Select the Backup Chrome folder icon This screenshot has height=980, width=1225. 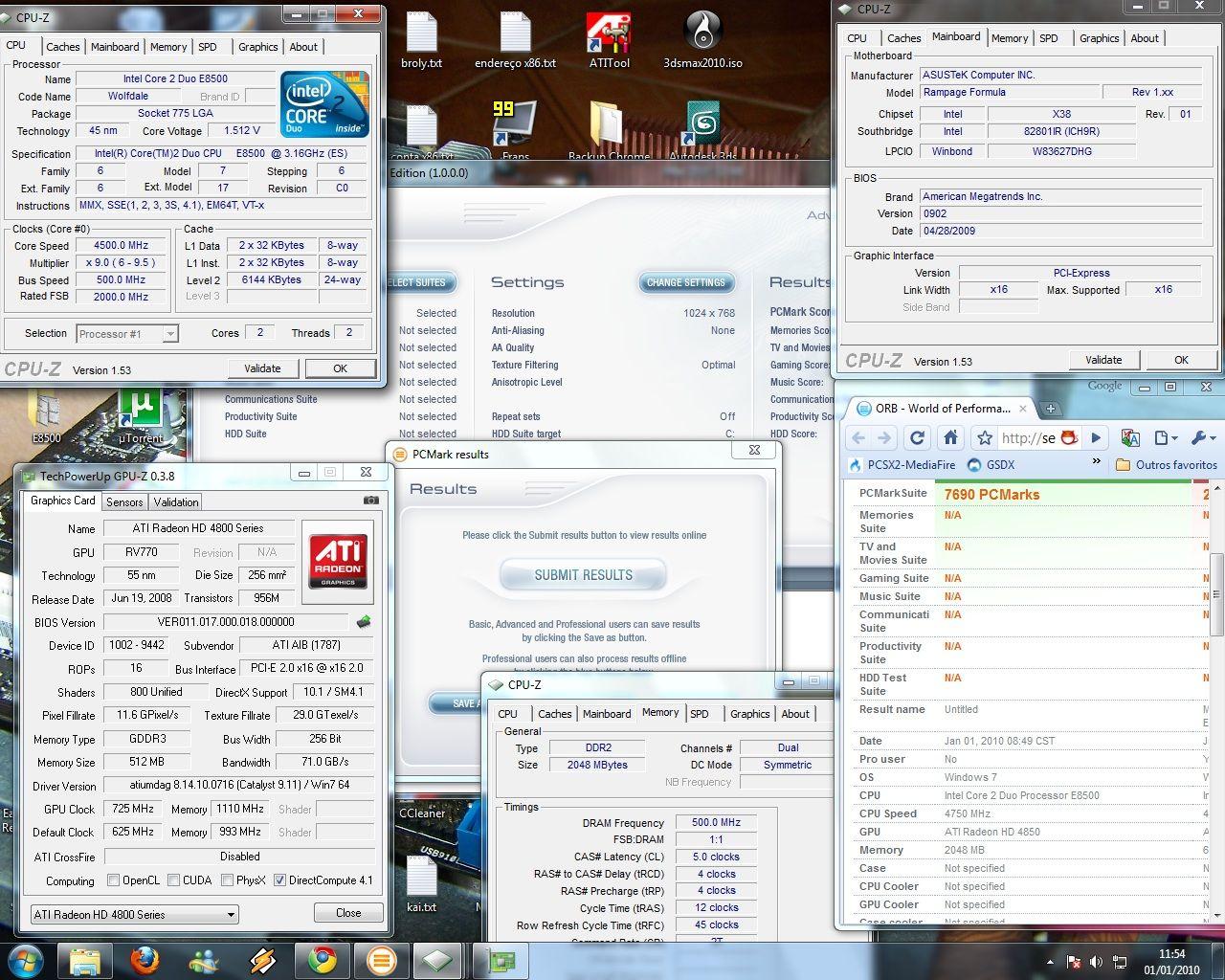(609, 128)
